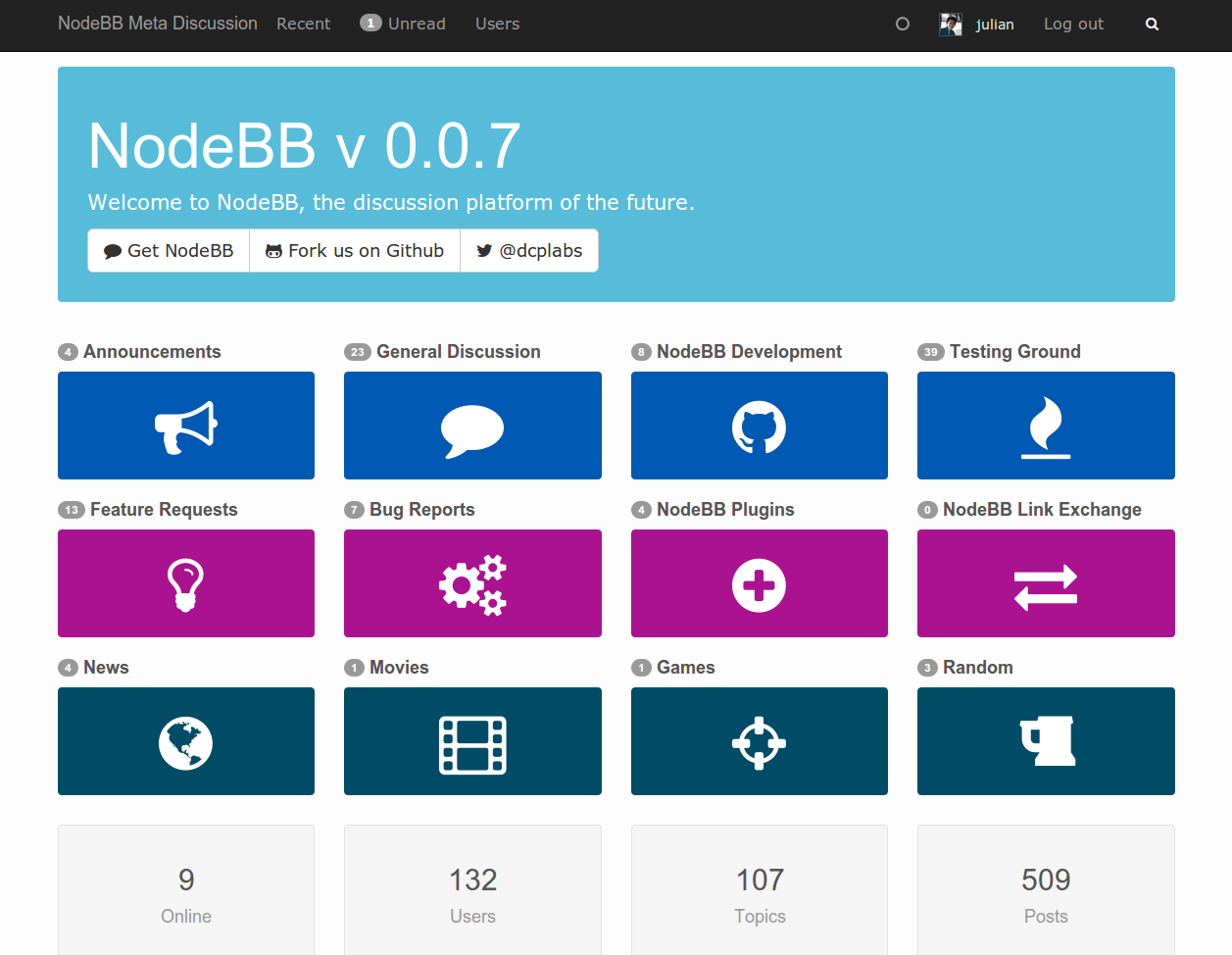Open Announcements megaphone tile
Screen dimensions: 1232x955
[186, 426]
